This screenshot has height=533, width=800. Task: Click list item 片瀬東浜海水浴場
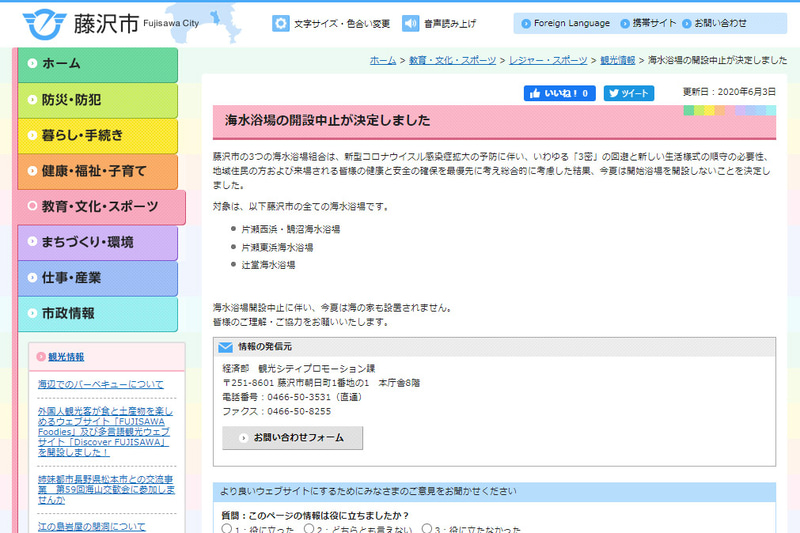(x=277, y=247)
